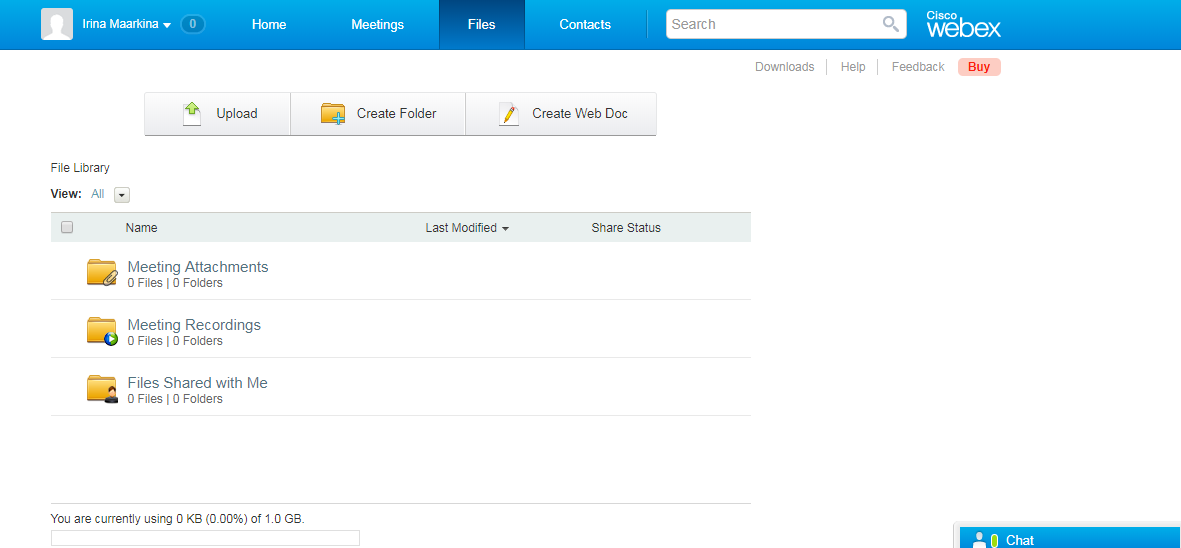Click the Create Web Doc pencil icon

(509, 114)
